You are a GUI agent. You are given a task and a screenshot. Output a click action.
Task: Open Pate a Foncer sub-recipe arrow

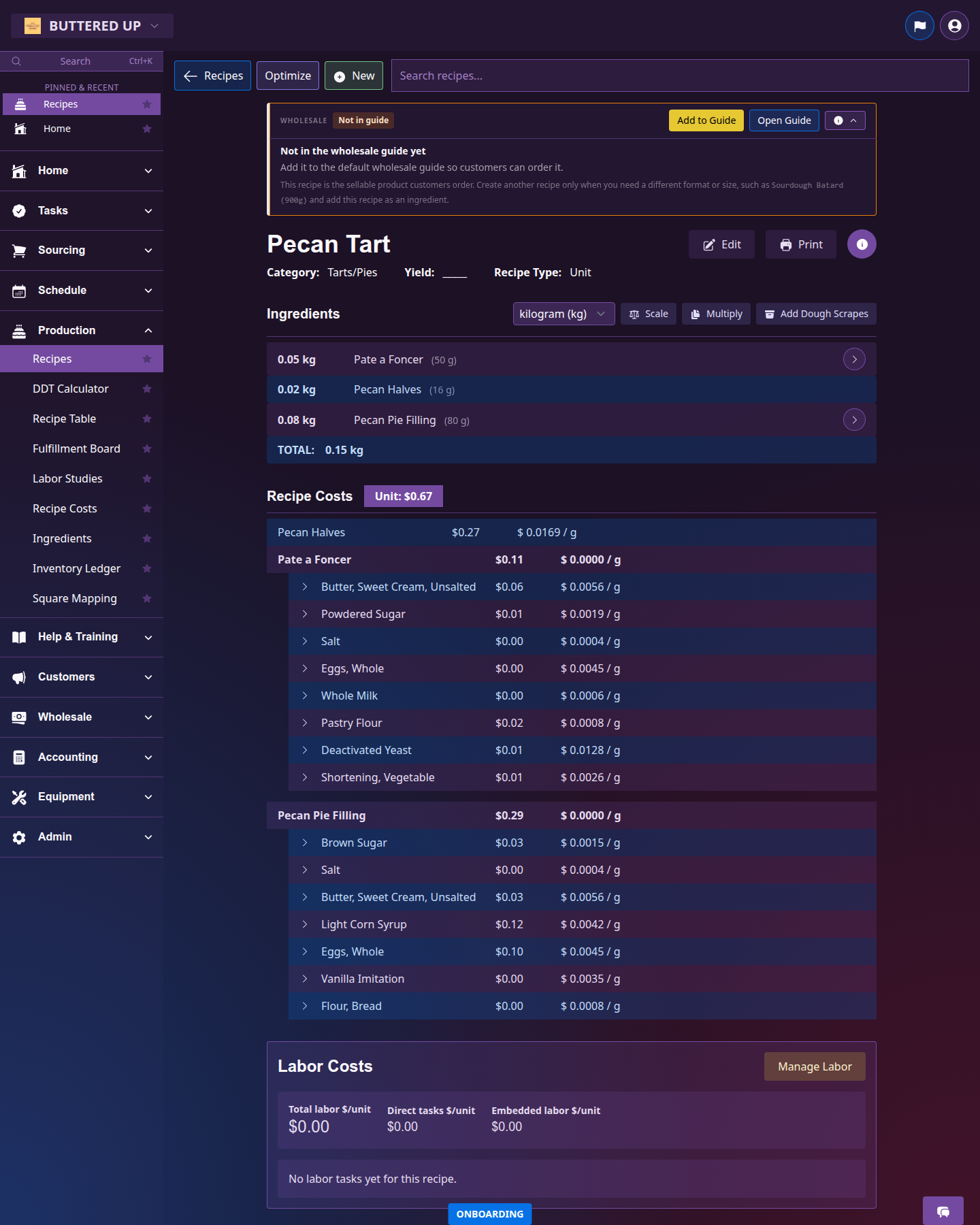(x=854, y=359)
